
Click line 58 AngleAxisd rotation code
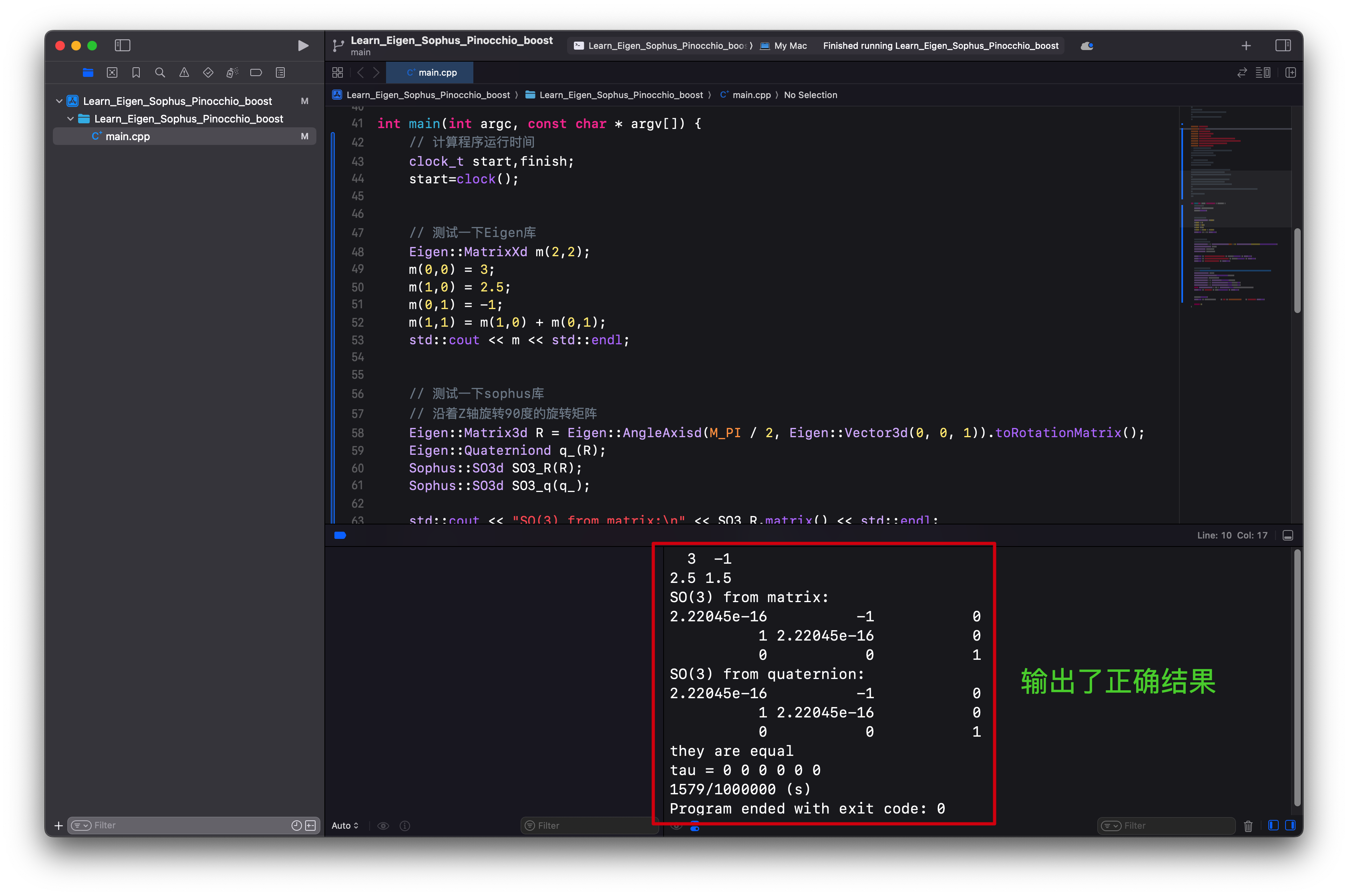[777, 433]
